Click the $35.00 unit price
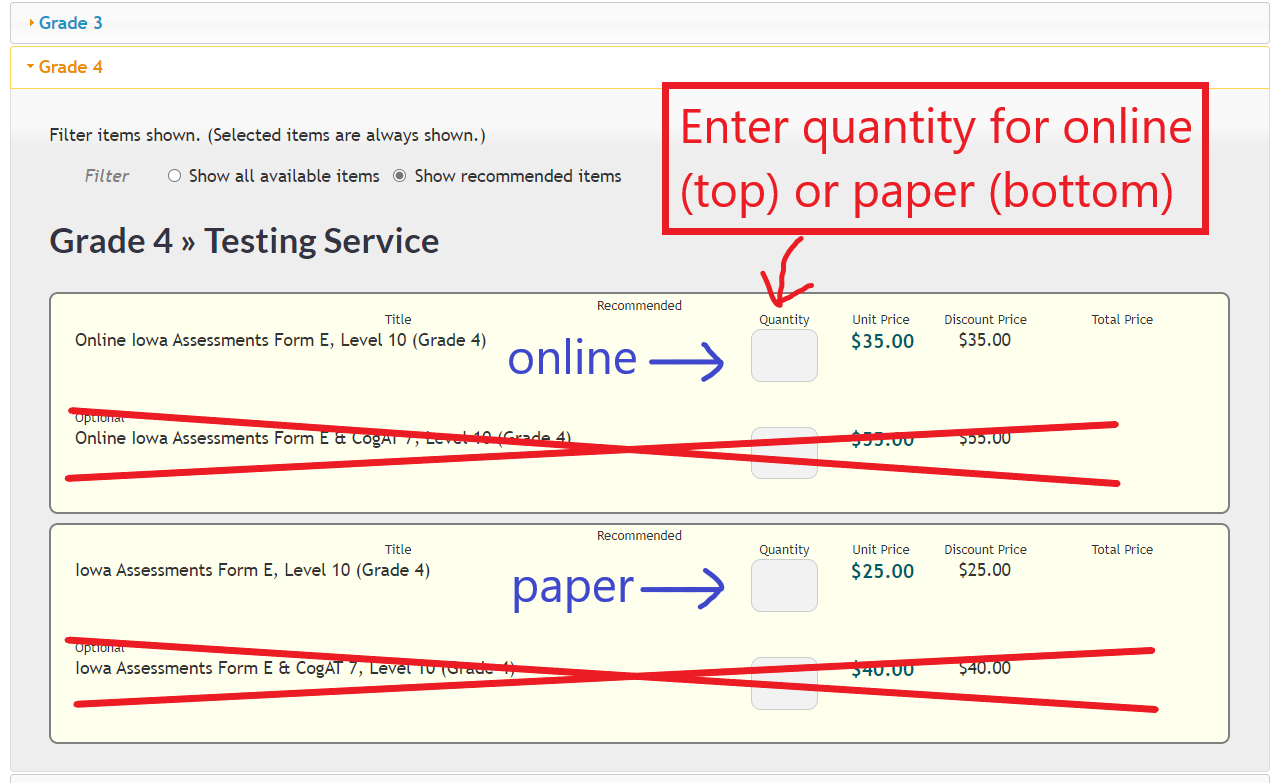1279x783 pixels. click(883, 341)
